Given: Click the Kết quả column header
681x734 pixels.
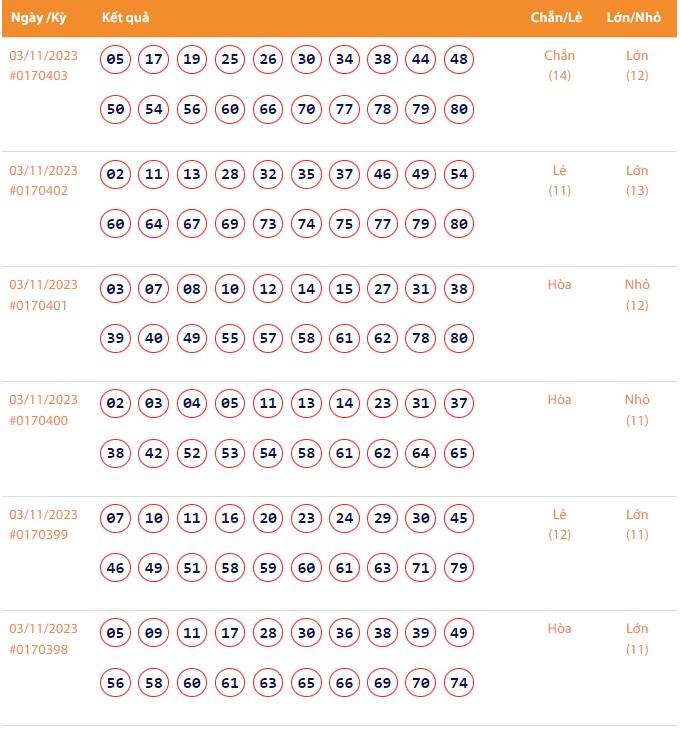Looking at the screenshot, I should [x=126, y=19].
